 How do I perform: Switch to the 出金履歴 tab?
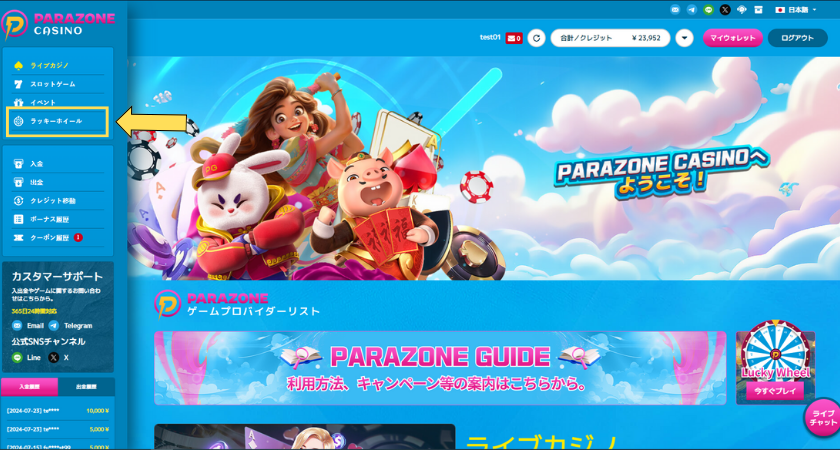coord(86,386)
